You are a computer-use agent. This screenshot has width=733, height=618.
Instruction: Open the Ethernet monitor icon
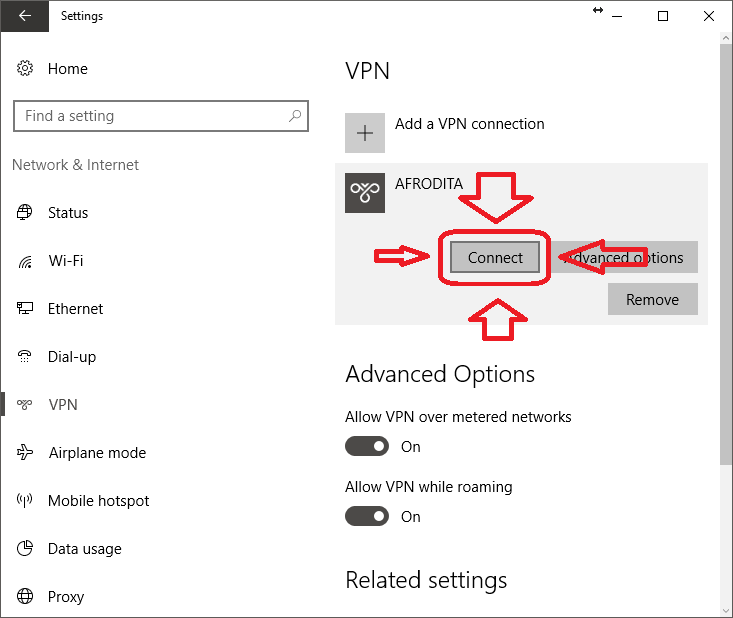25,308
